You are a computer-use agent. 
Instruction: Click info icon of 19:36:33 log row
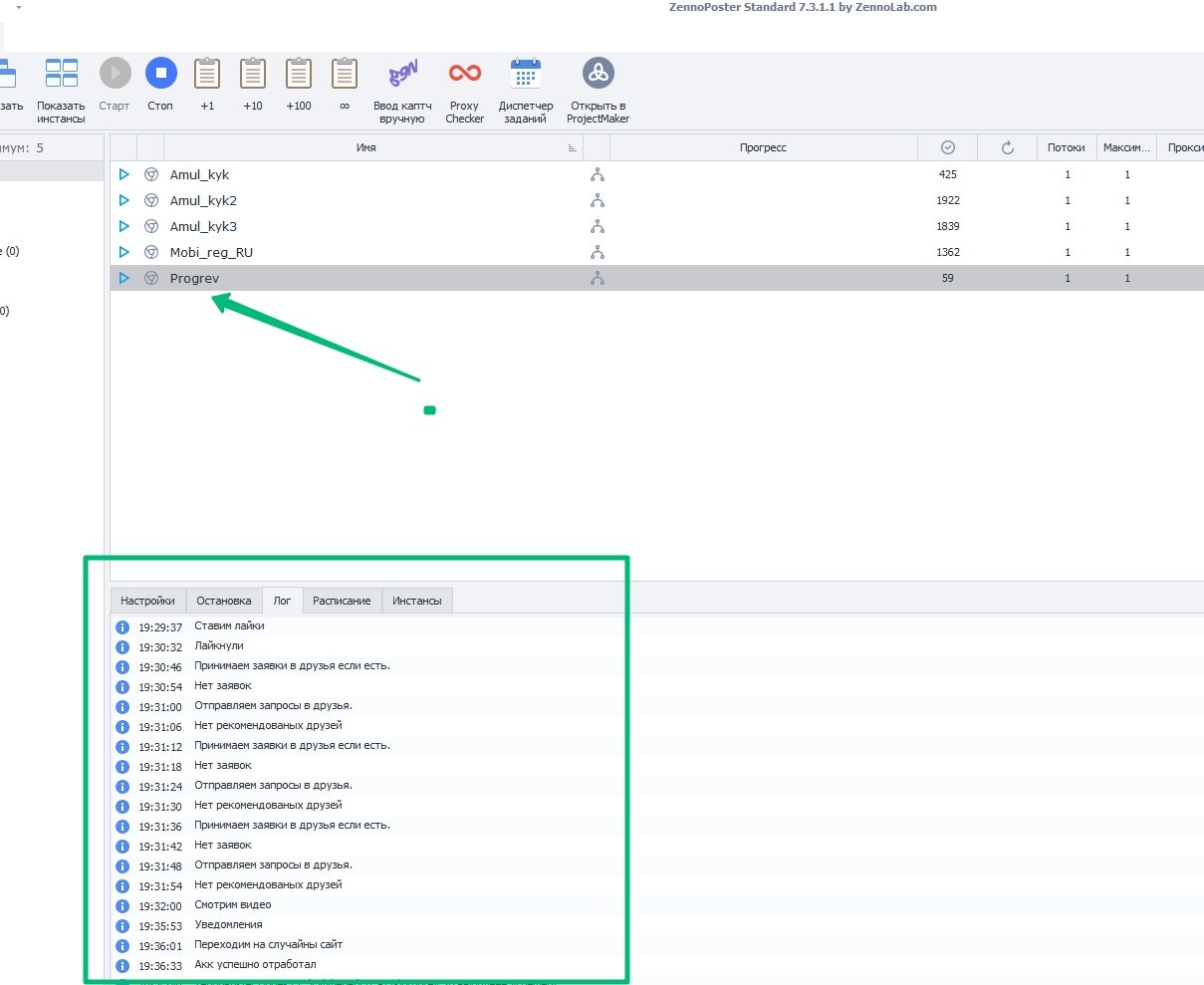[x=122, y=966]
